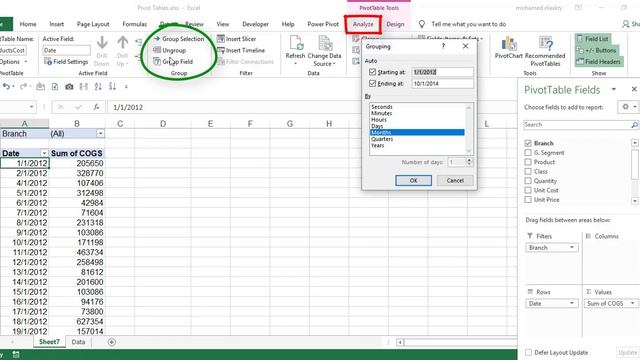
Task: Click the Drill Up arrow icon
Action: pyautogui.click(x=122, y=43)
